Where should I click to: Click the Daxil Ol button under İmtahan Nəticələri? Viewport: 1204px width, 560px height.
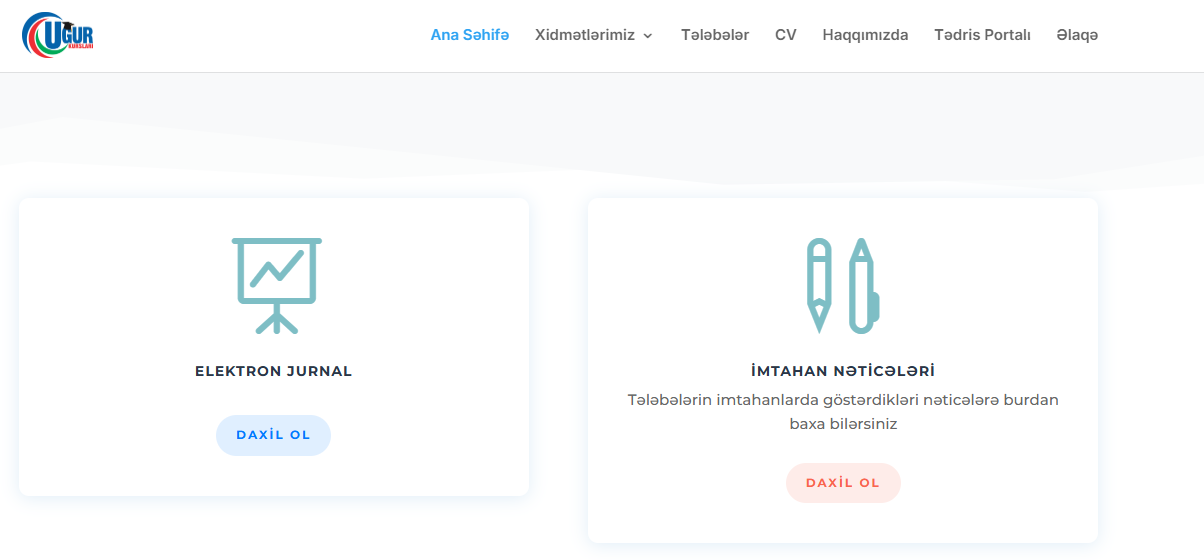843,483
